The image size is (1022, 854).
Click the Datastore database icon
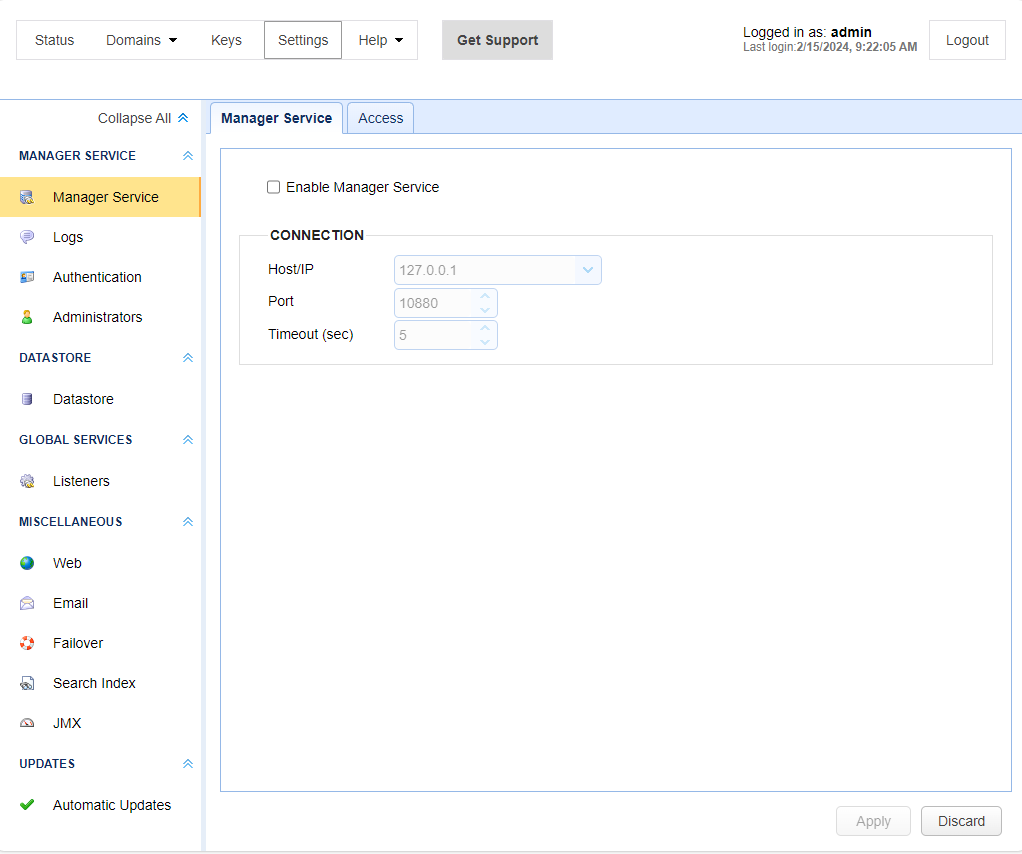tap(27, 399)
